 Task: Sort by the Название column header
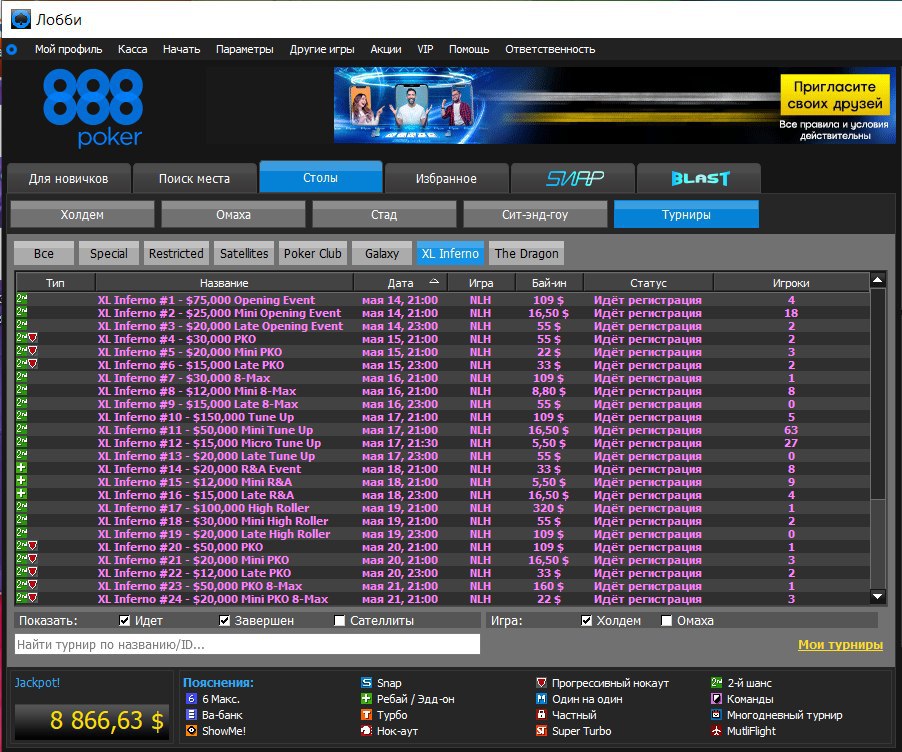pyautogui.click(x=224, y=283)
